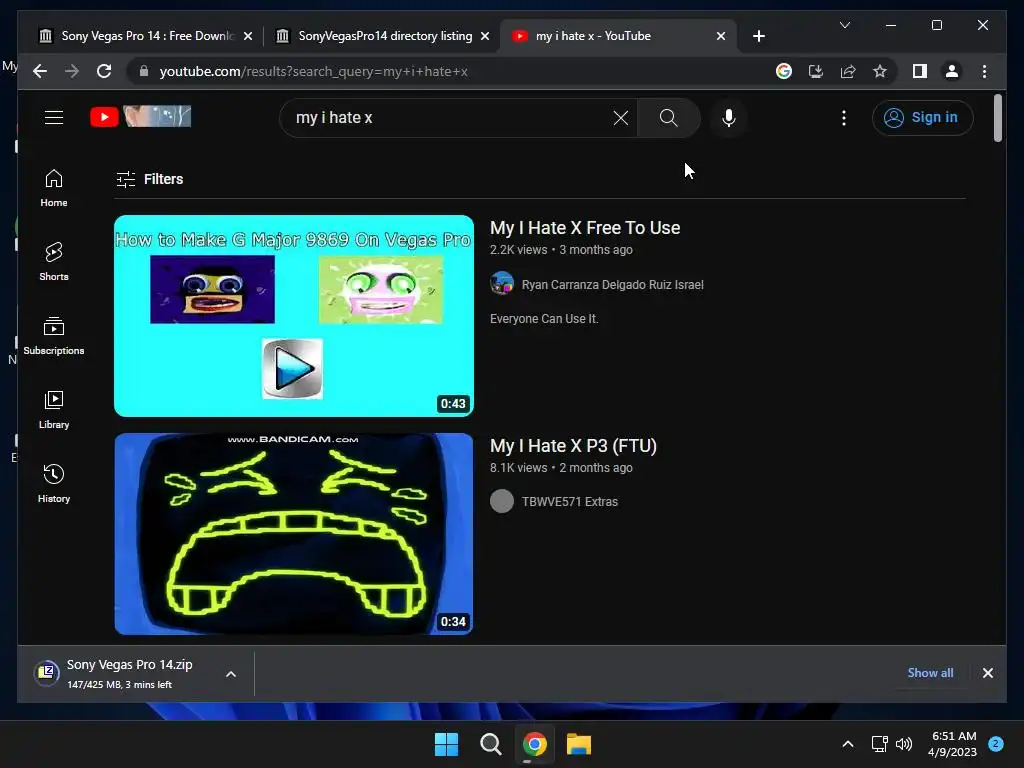Open Ryan Carranza channel avatar
The image size is (1024, 768).
502,283
